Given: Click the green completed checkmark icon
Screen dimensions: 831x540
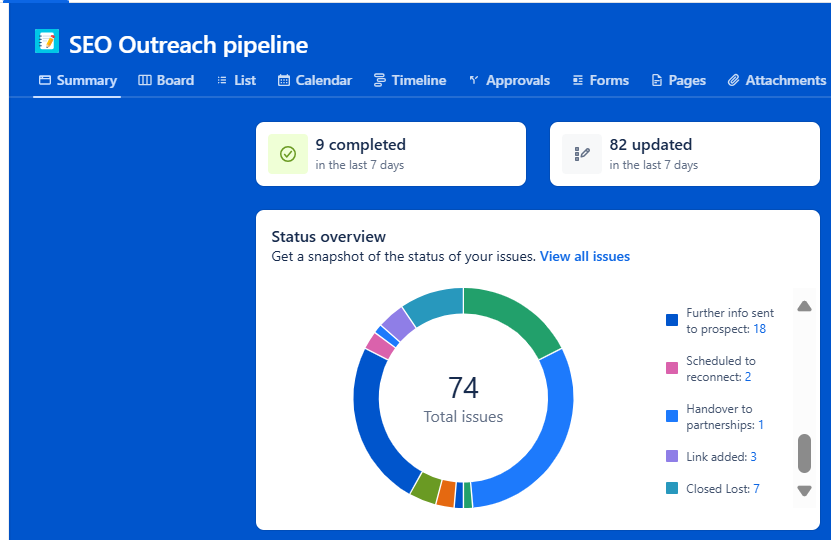Looking at the screenshot, I should (x=288, y=154).
